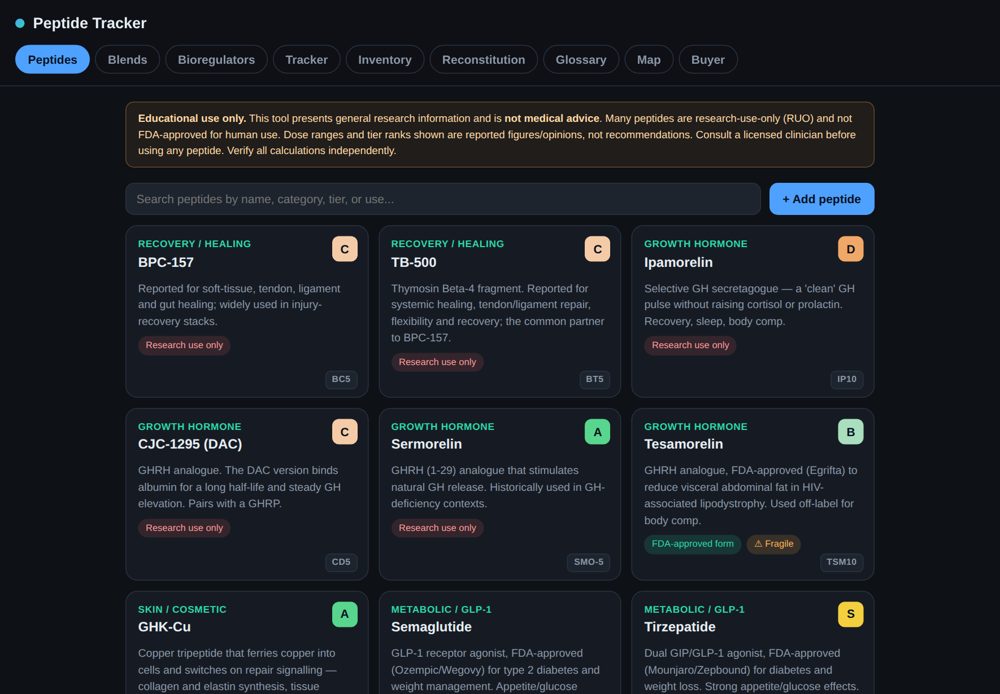Click tier C badge on CJC-1295 card

pyautogui.click(x=344, y=432)
